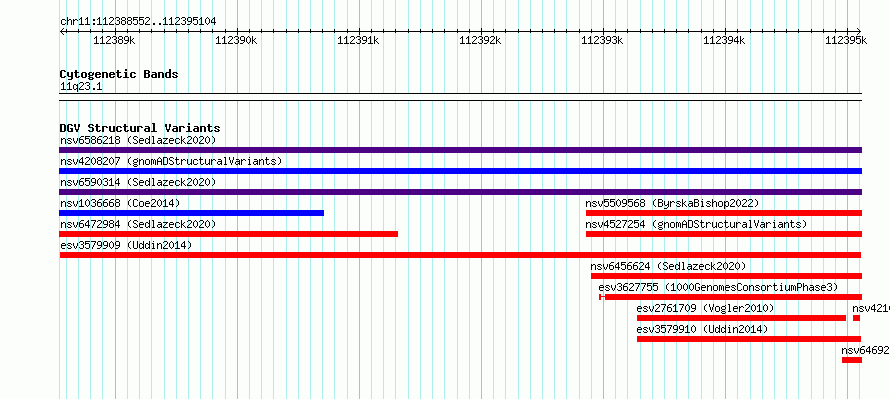Select the nsv6456624 red bar

(727, 276)
